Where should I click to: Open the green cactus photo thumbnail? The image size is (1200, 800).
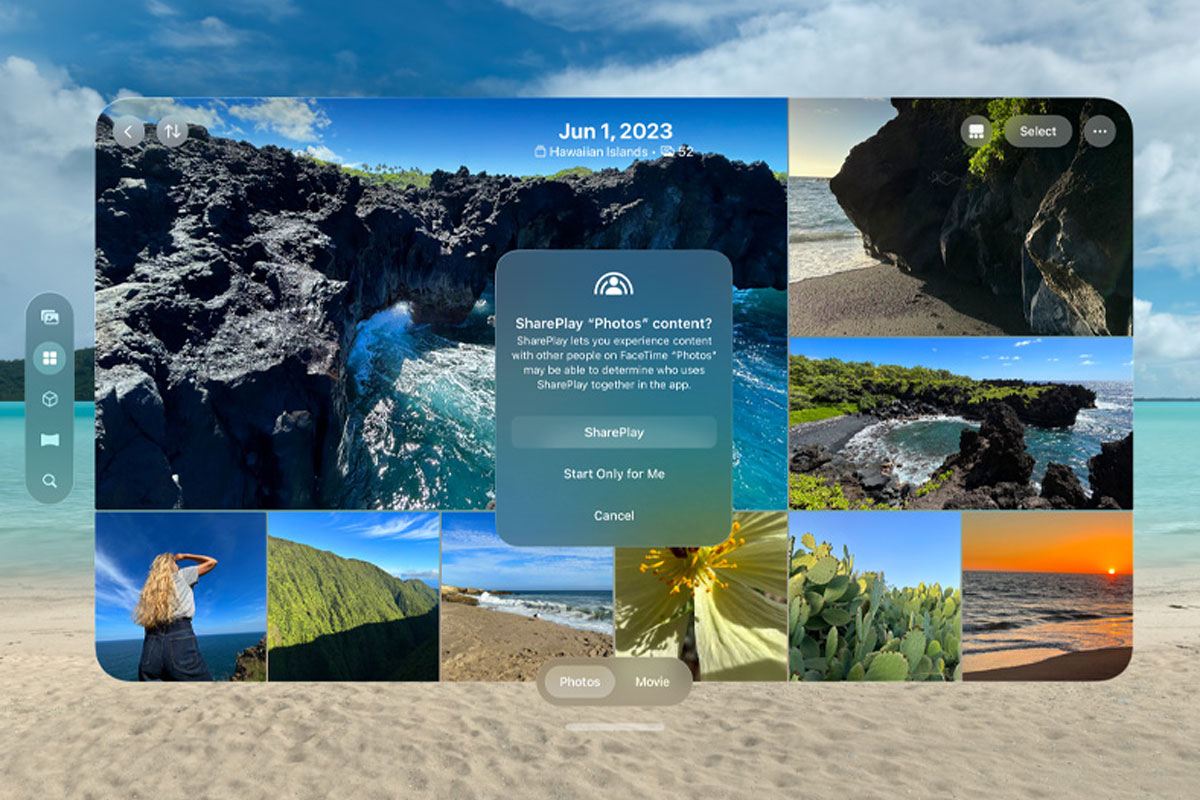[875, 597]
